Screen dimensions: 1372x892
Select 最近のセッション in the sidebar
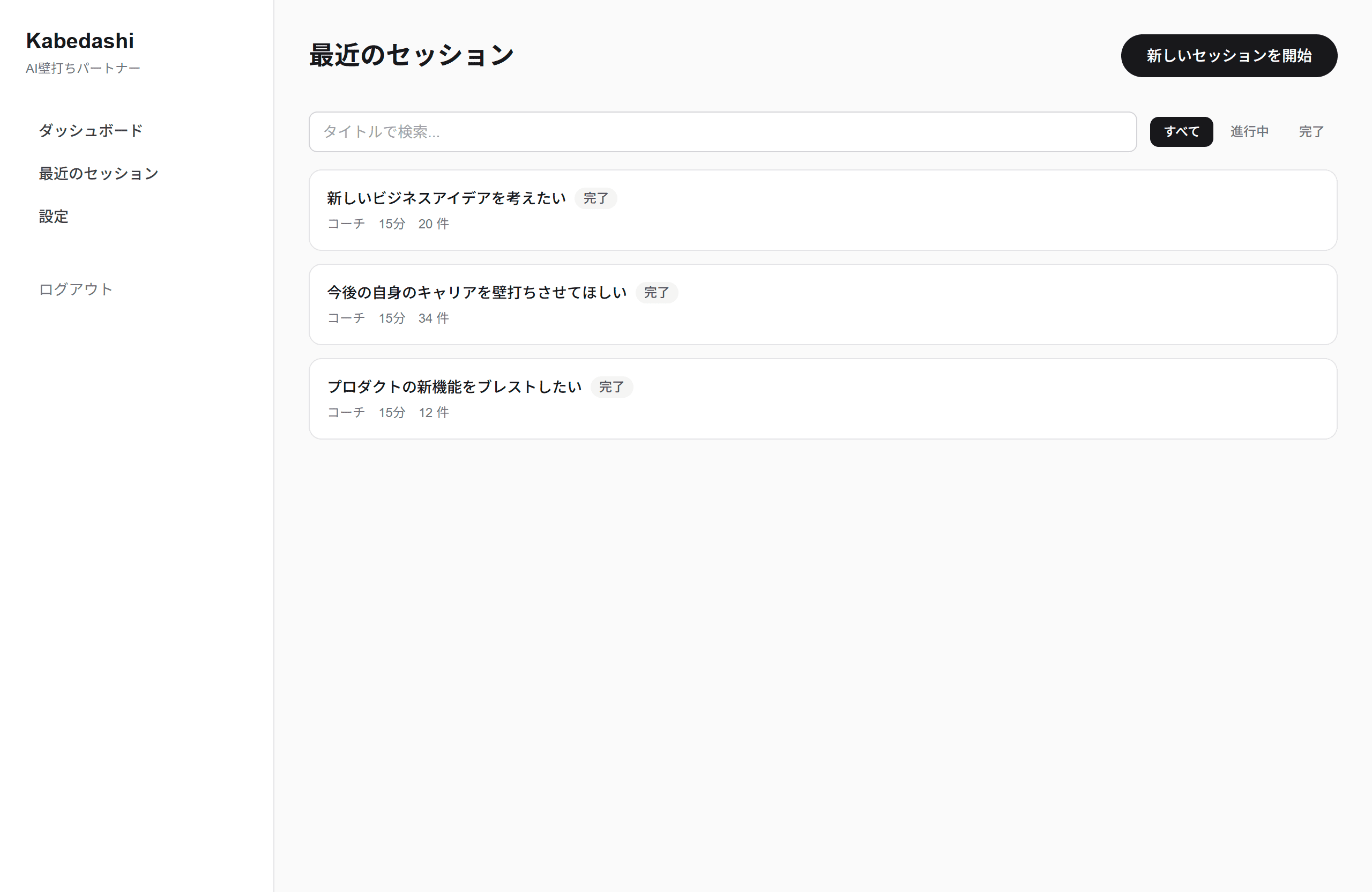tap(98, 173)
